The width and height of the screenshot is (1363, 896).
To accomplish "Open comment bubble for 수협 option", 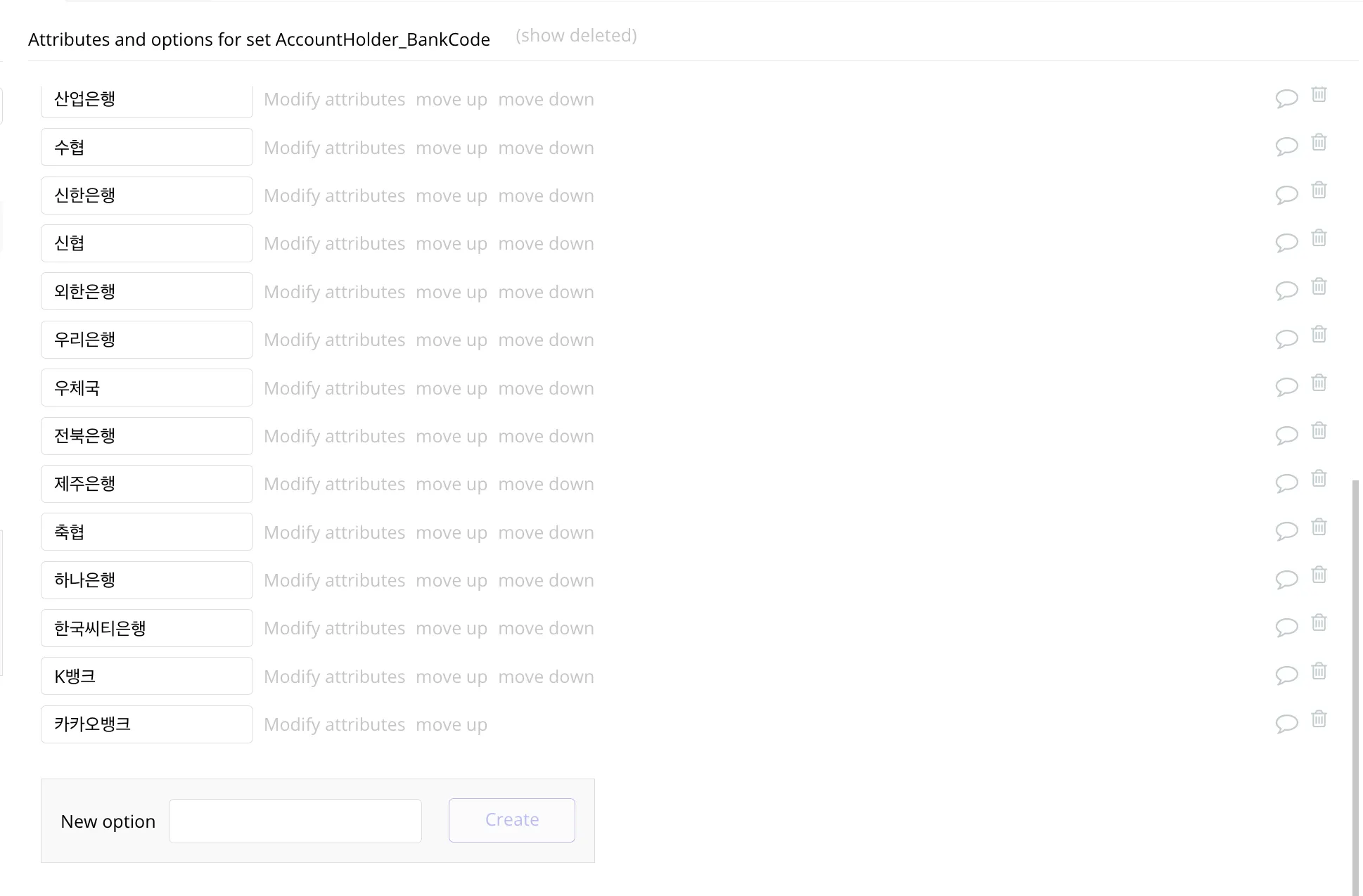I will tap(1286, 146).
